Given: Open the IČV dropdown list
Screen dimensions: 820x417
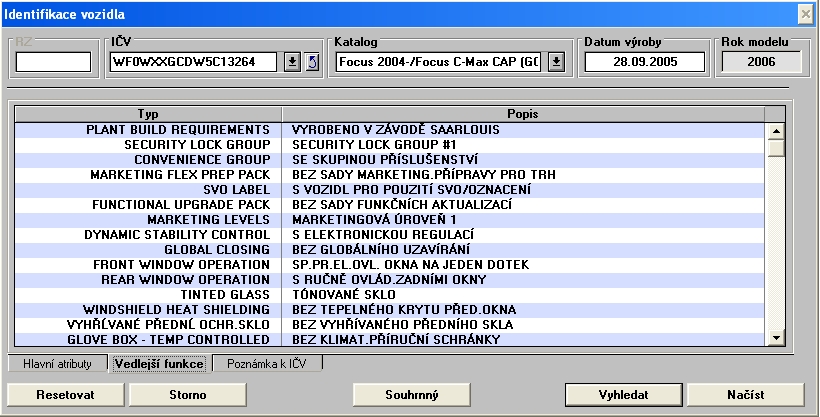Looking at the screenshot, I should [292, 62].
